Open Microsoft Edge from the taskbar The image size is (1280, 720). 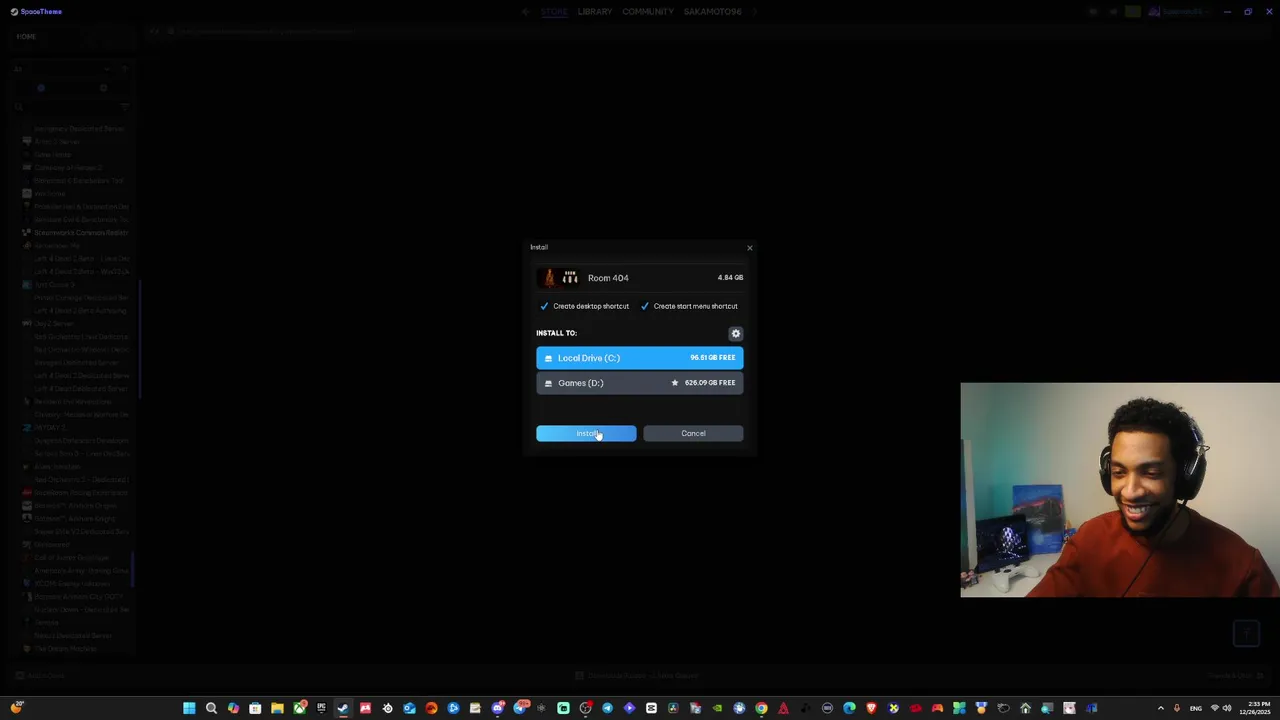tap(849, 708)
